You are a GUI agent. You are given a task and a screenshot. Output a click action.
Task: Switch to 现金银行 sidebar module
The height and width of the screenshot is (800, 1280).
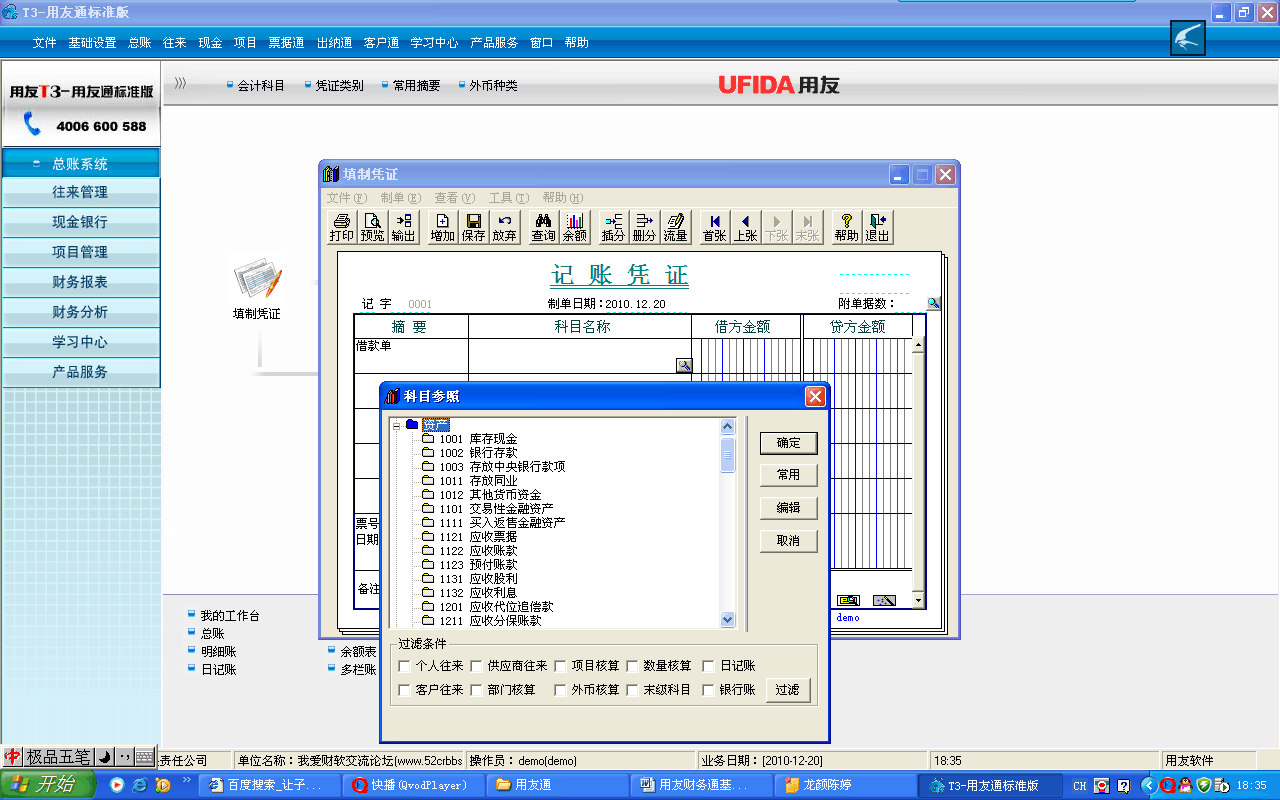(x=80, y=222)
